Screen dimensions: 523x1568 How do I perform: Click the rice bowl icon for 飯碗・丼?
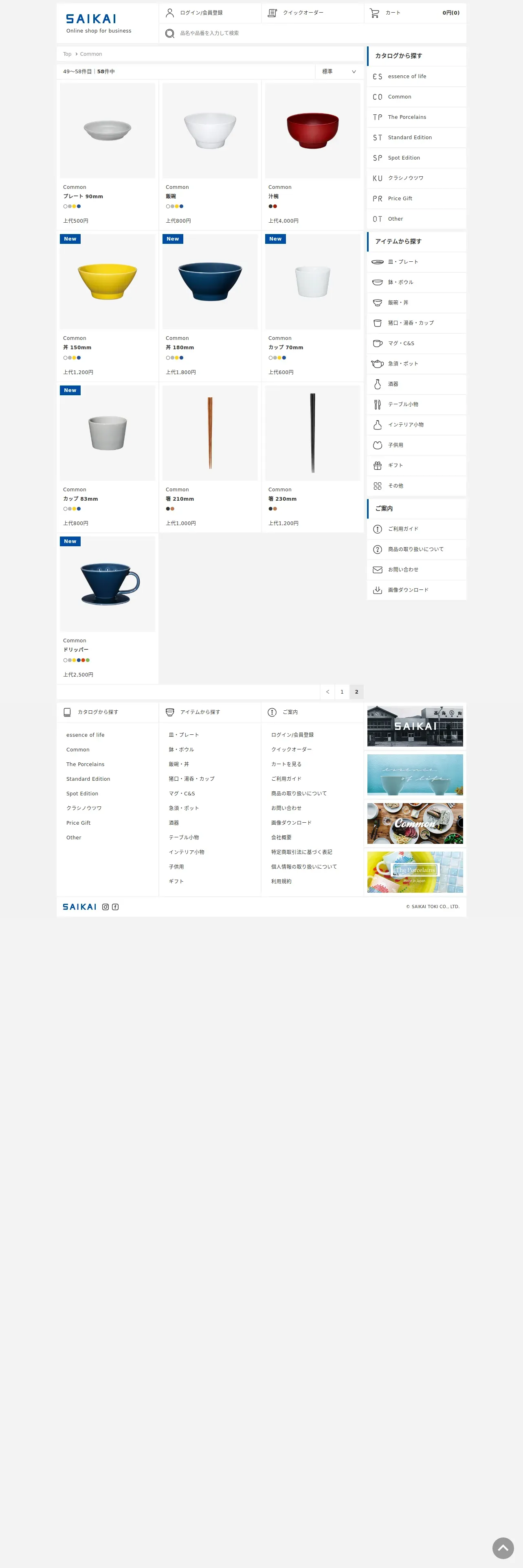[x=378, y=302]
